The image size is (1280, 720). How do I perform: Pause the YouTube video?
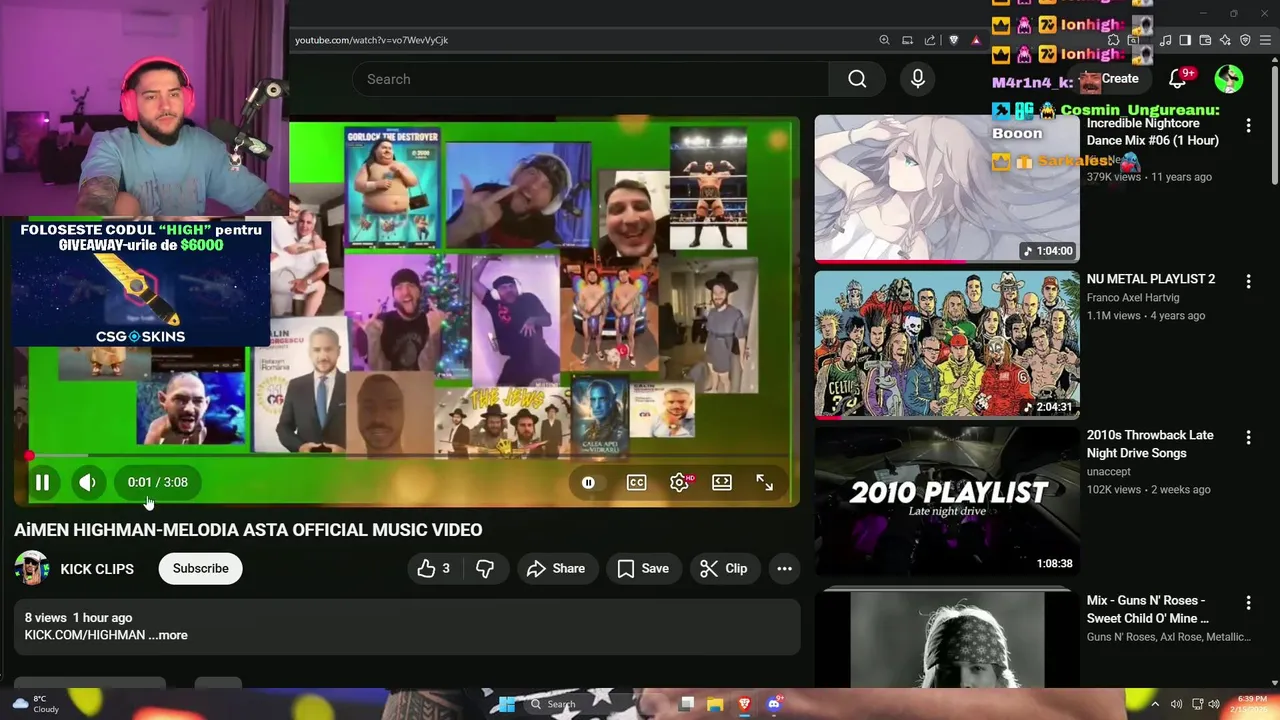(x=42, y=483)
